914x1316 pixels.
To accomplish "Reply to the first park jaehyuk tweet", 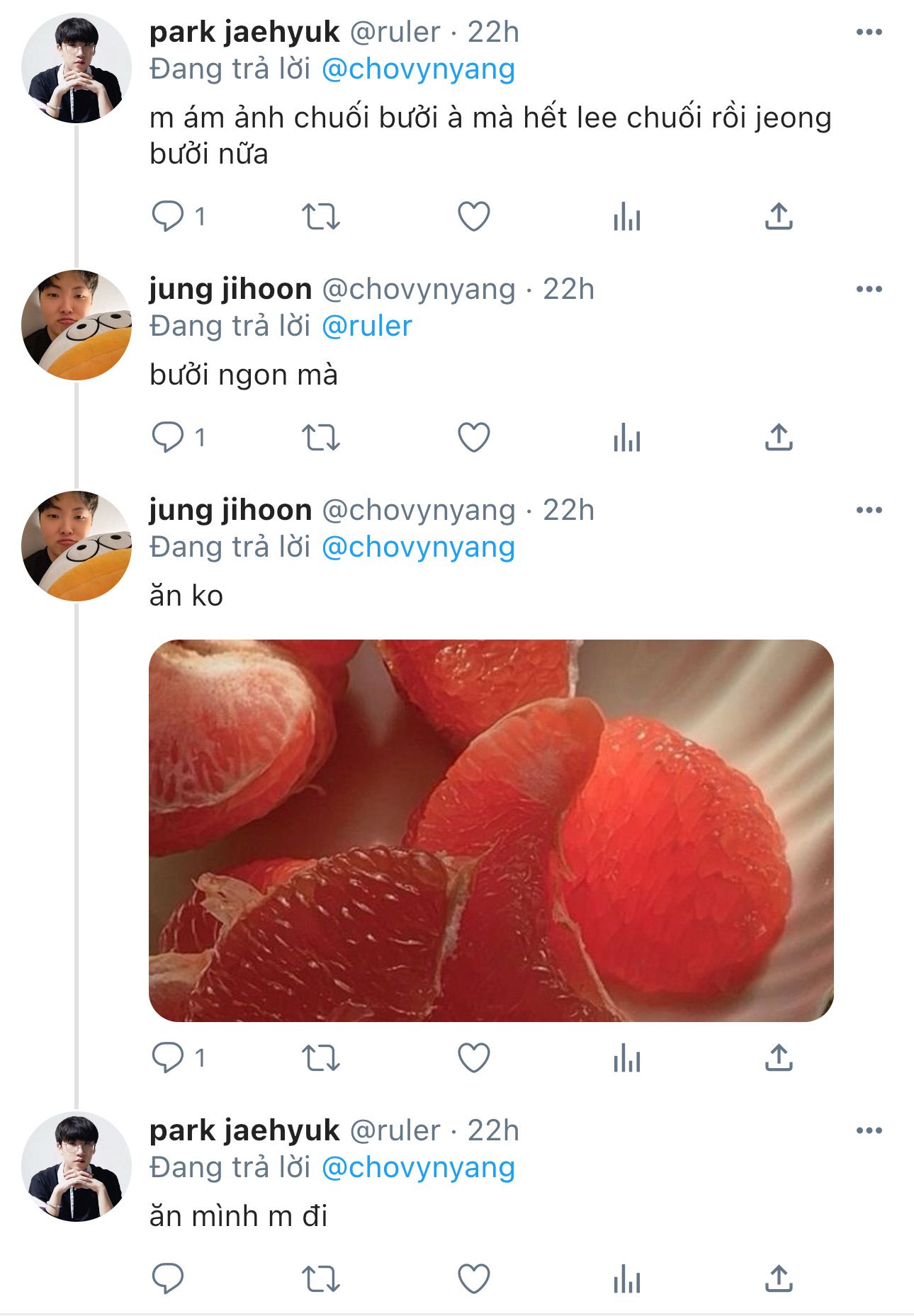I will point(168,217).
